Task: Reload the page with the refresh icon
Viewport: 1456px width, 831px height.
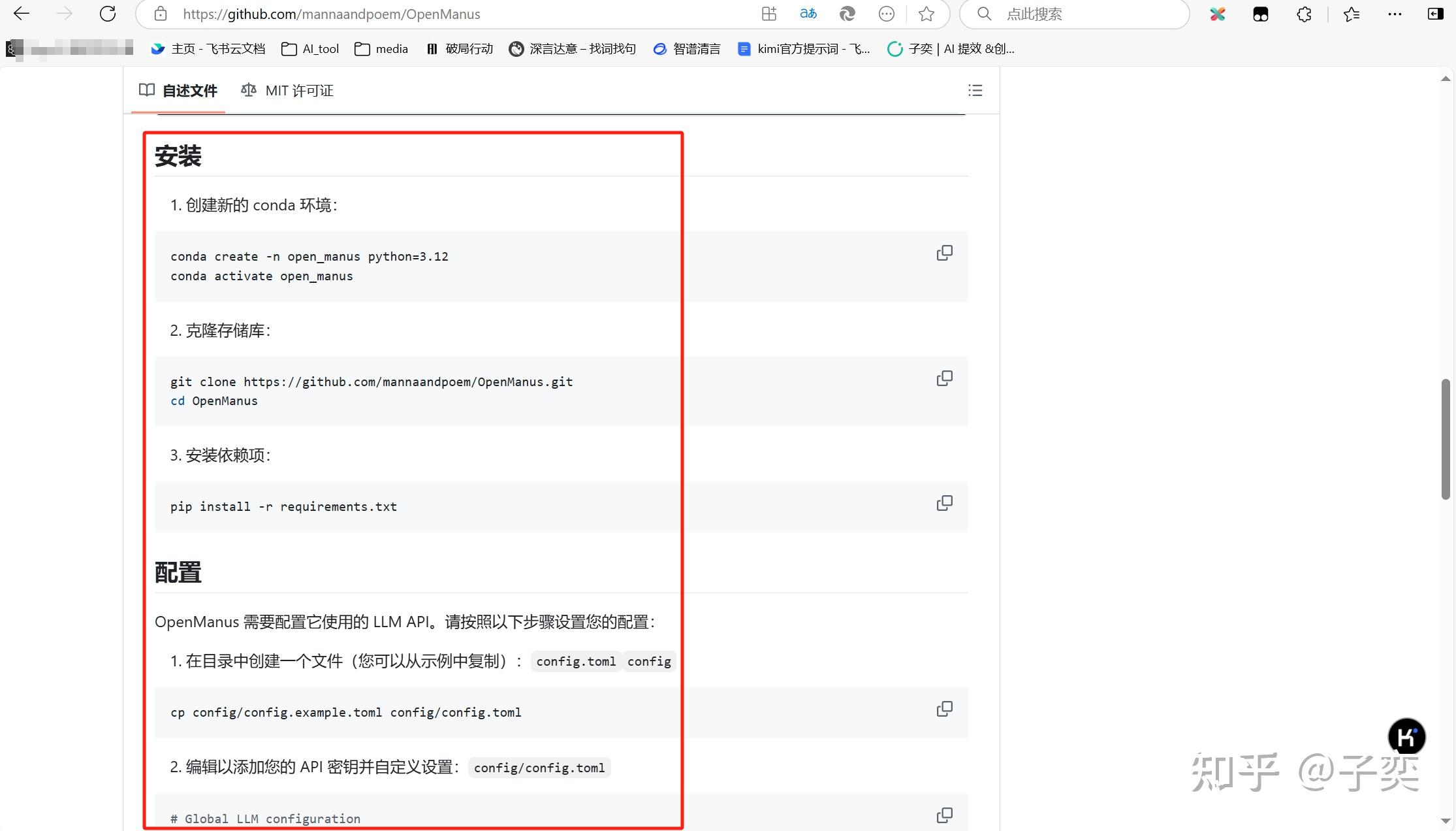Action: 106,14
